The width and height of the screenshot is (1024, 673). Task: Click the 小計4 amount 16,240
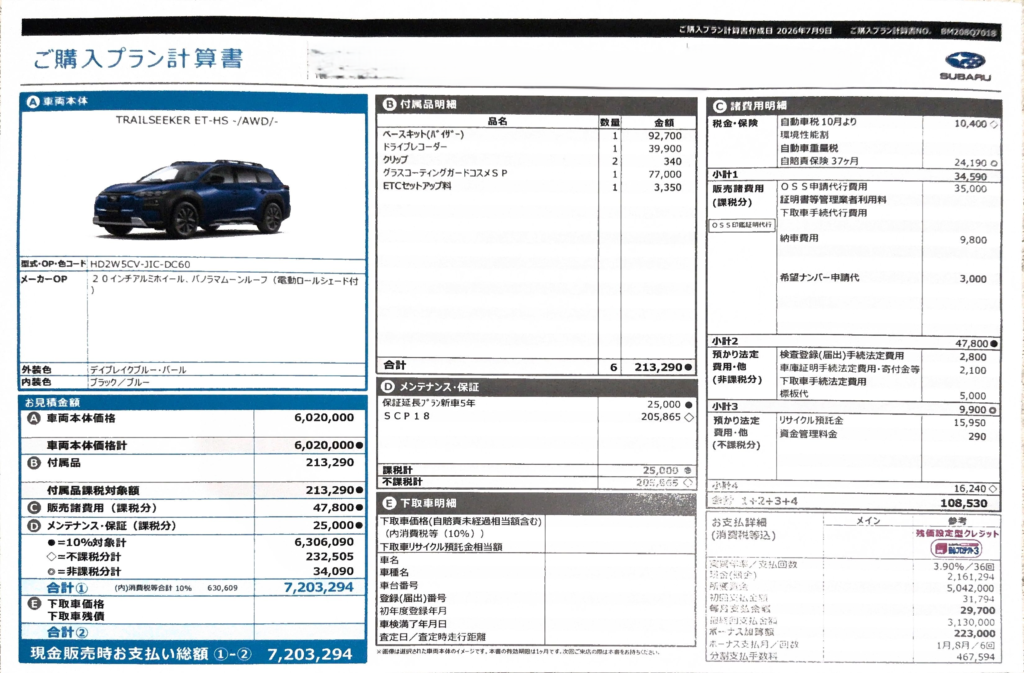coord(970,488)
